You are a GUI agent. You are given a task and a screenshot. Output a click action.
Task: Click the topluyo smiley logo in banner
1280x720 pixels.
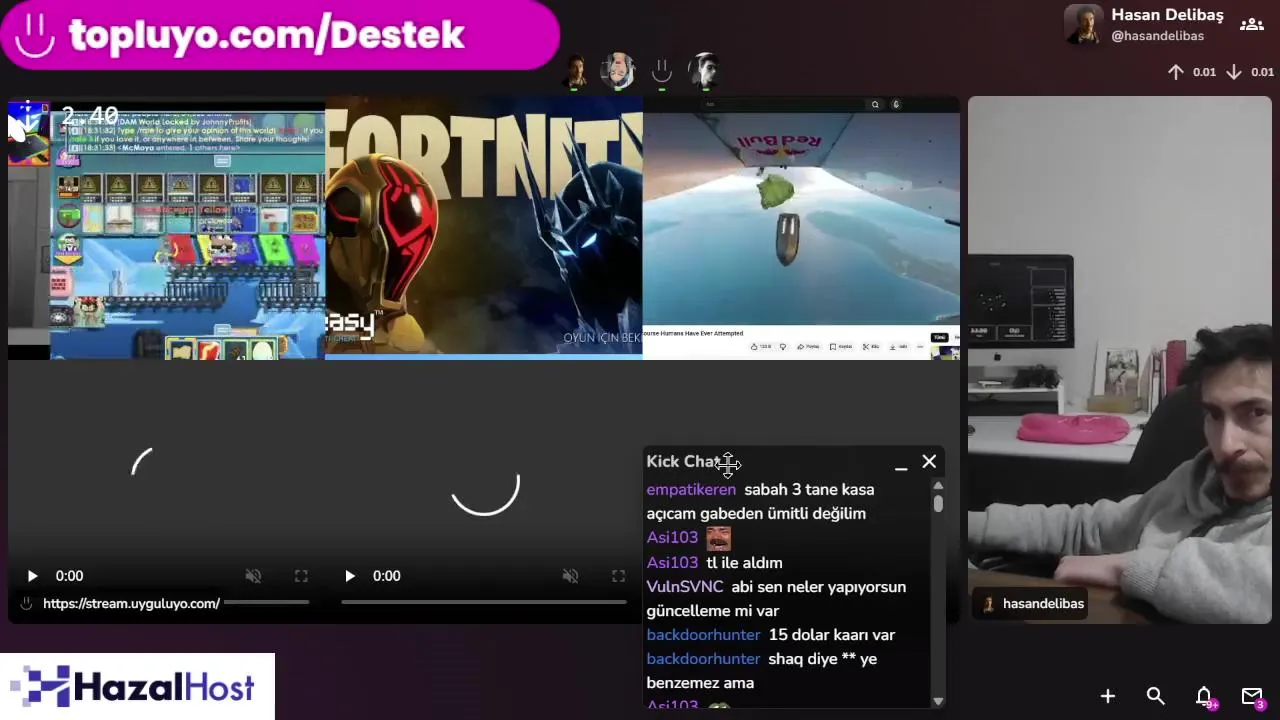click(35, 35)
